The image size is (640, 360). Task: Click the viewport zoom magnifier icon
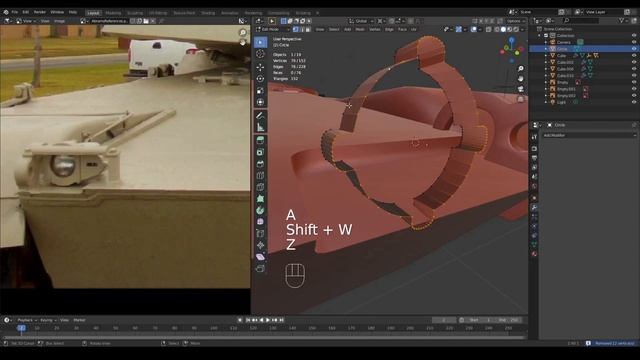coord(520,69)
